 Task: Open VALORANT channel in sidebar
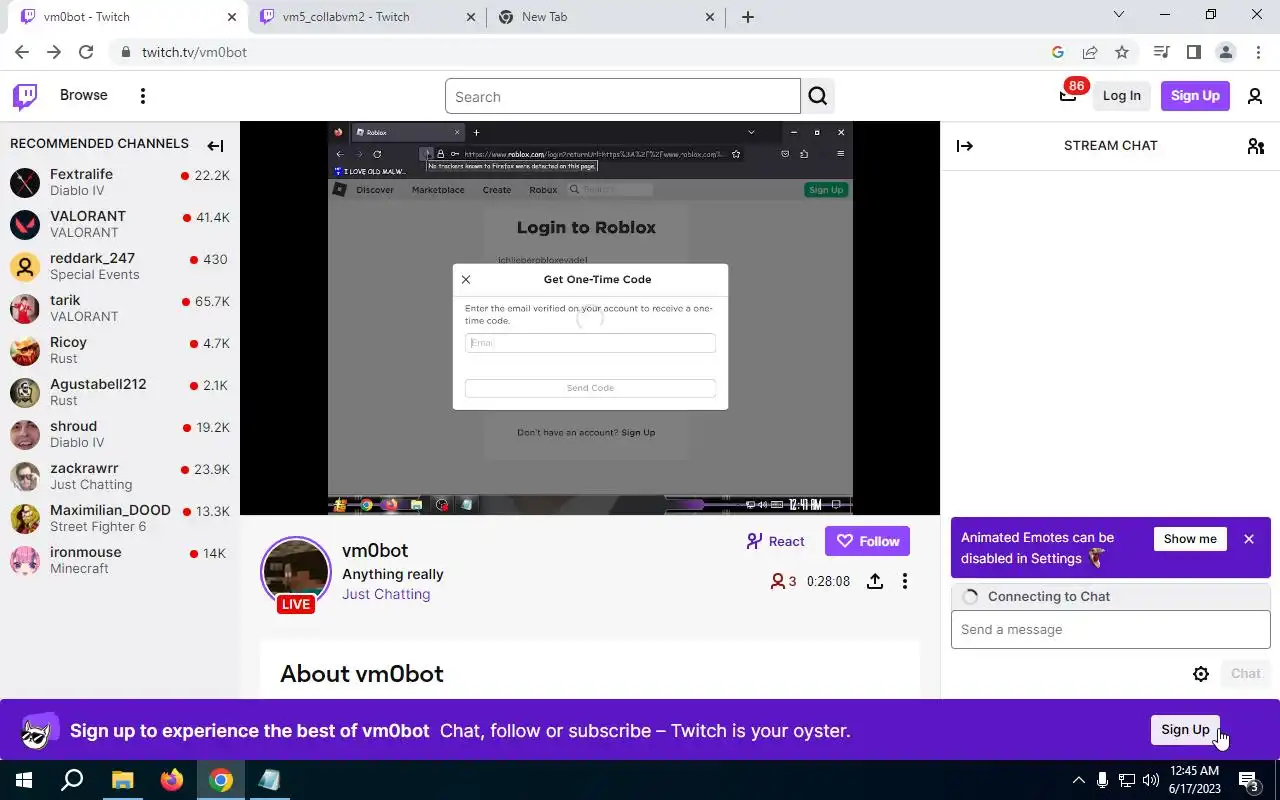pos(120,224)
